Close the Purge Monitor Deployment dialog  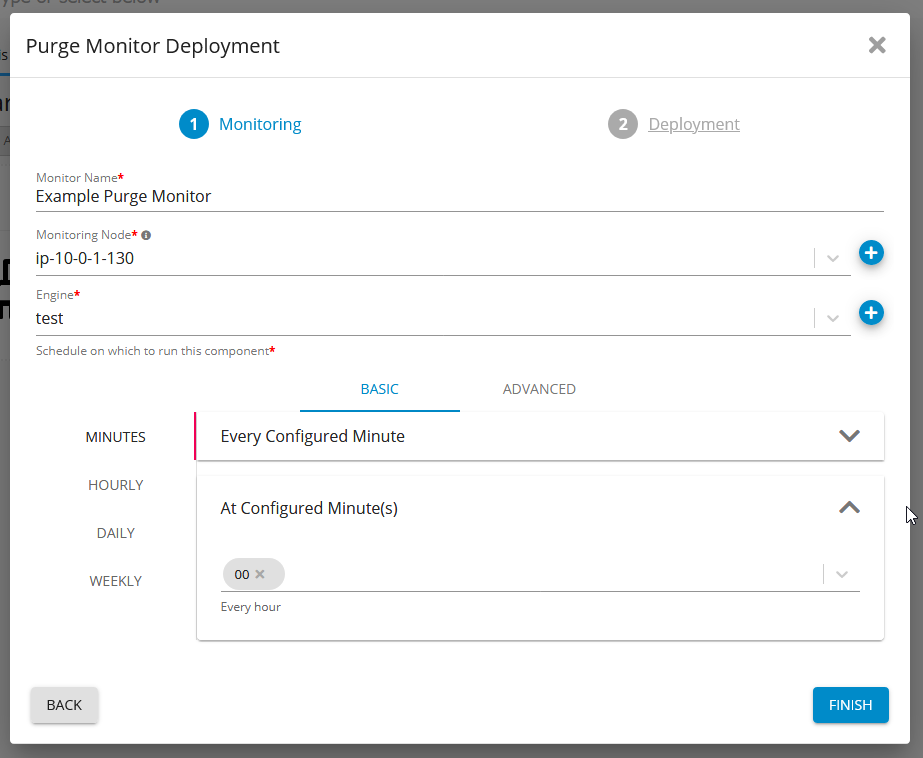(877, 45)
